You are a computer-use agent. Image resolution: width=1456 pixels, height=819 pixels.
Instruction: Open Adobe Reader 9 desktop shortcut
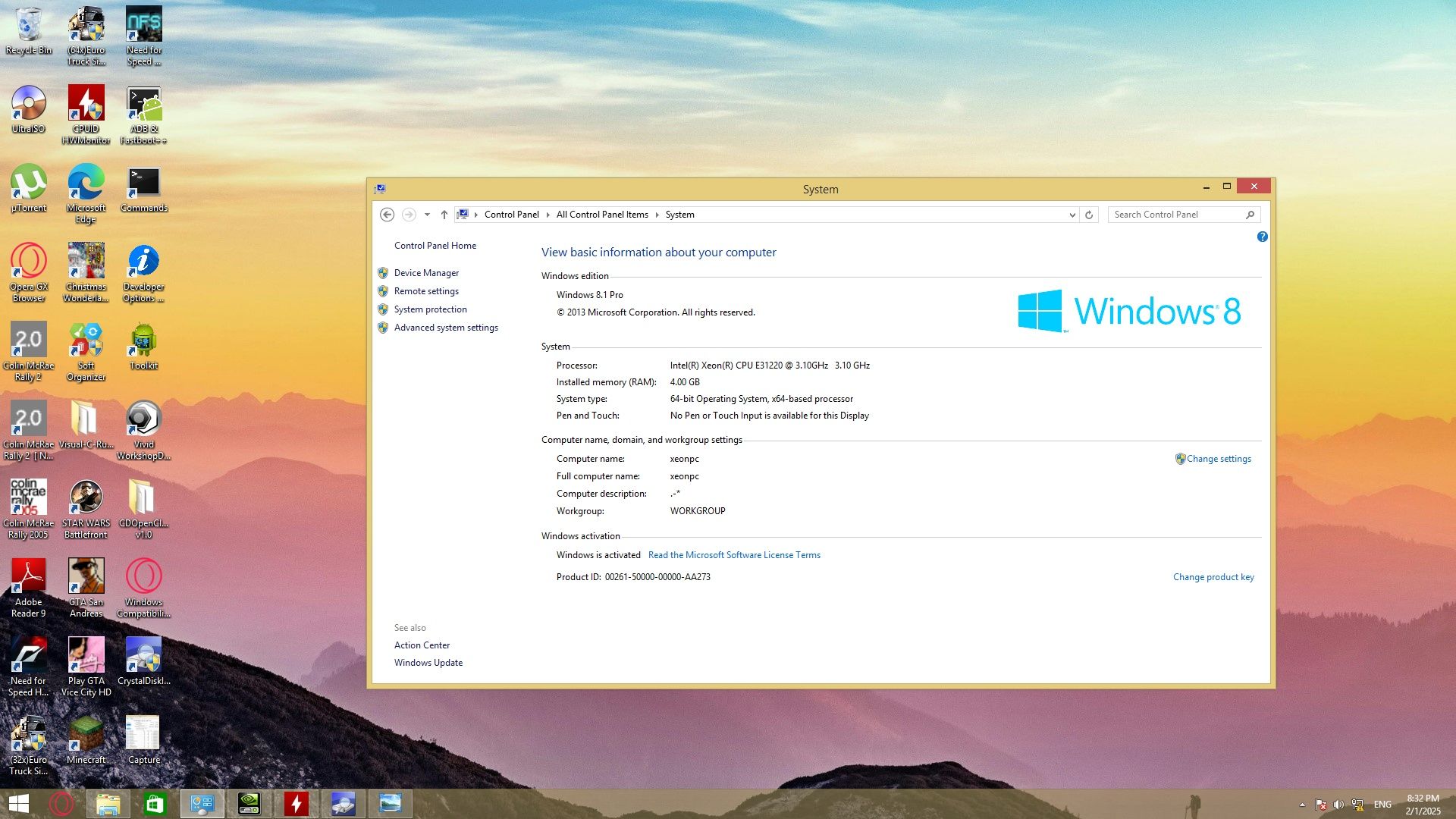point(29,588)
